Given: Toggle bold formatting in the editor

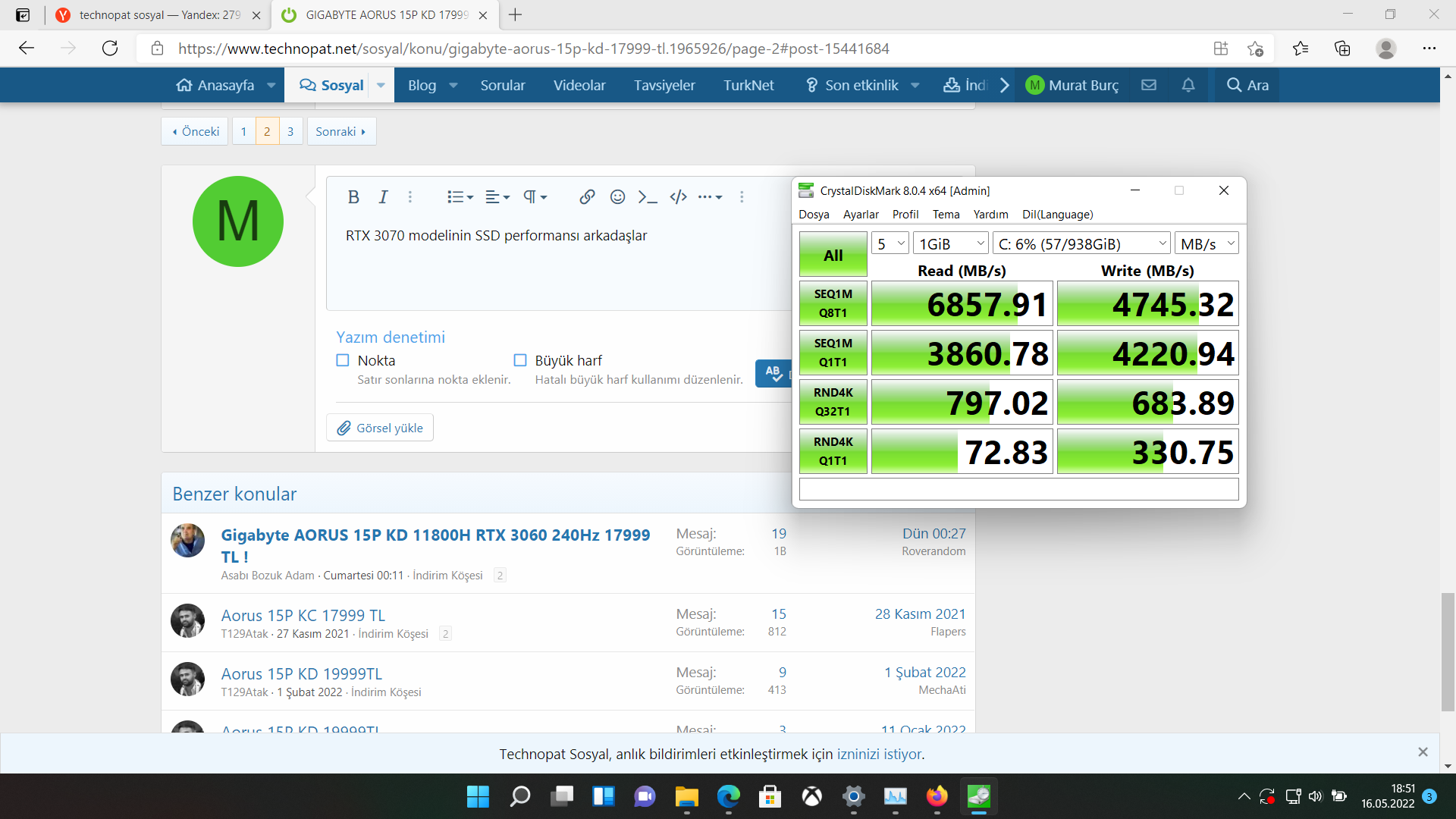Looking at the screenshot, I should [353, 197].
